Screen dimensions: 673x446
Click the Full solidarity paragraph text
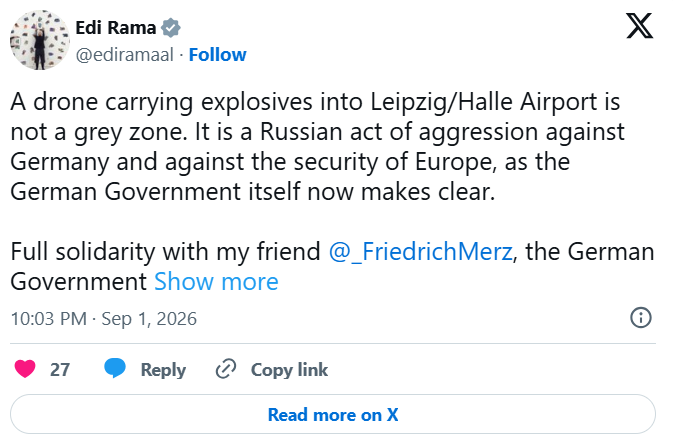click(x=333, y=267)
